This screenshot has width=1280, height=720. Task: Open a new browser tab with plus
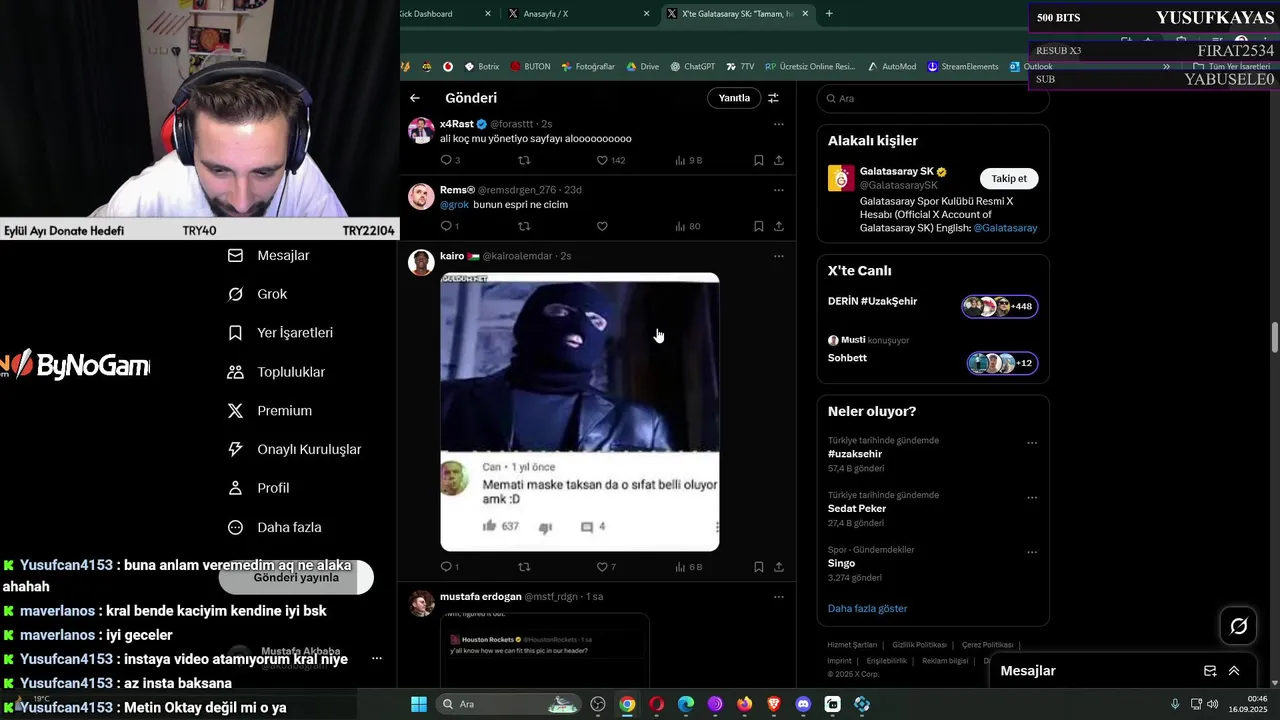point(829,14)
